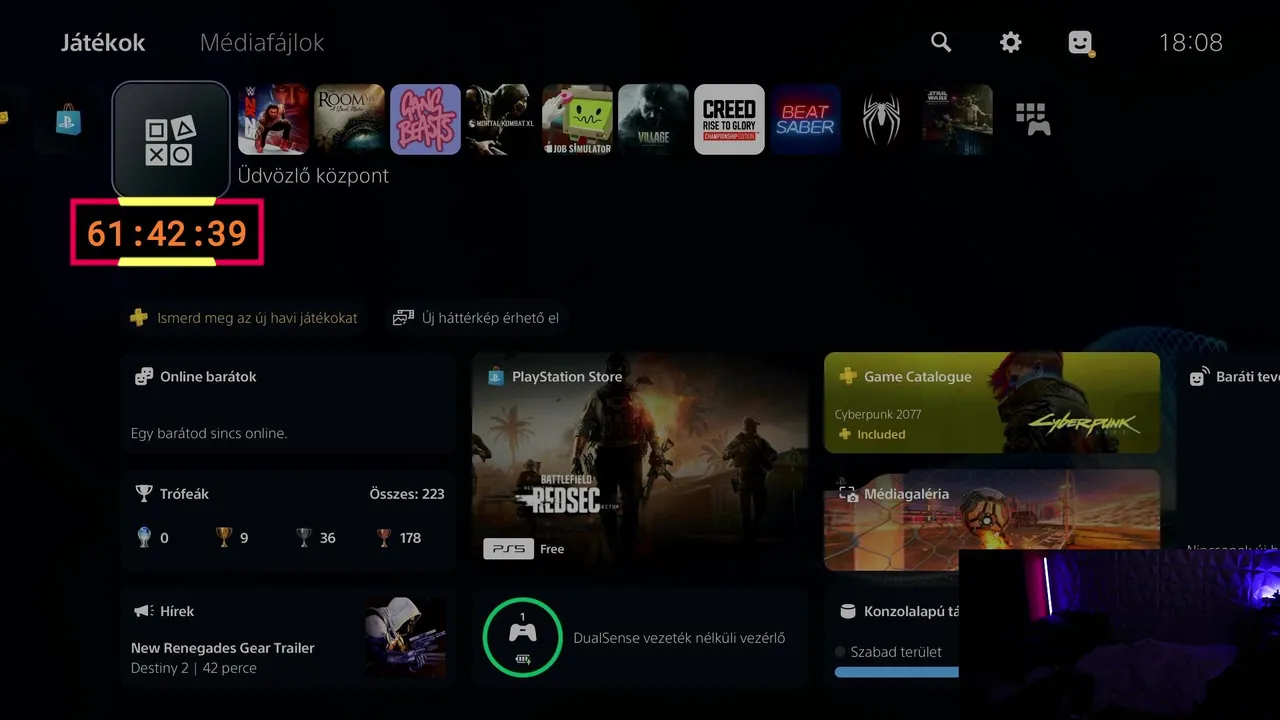Open the Game Catalogue Cyberpunk 2077 card
The height and width of the screenshot is (720, 1280).
[x=992, y=402]
